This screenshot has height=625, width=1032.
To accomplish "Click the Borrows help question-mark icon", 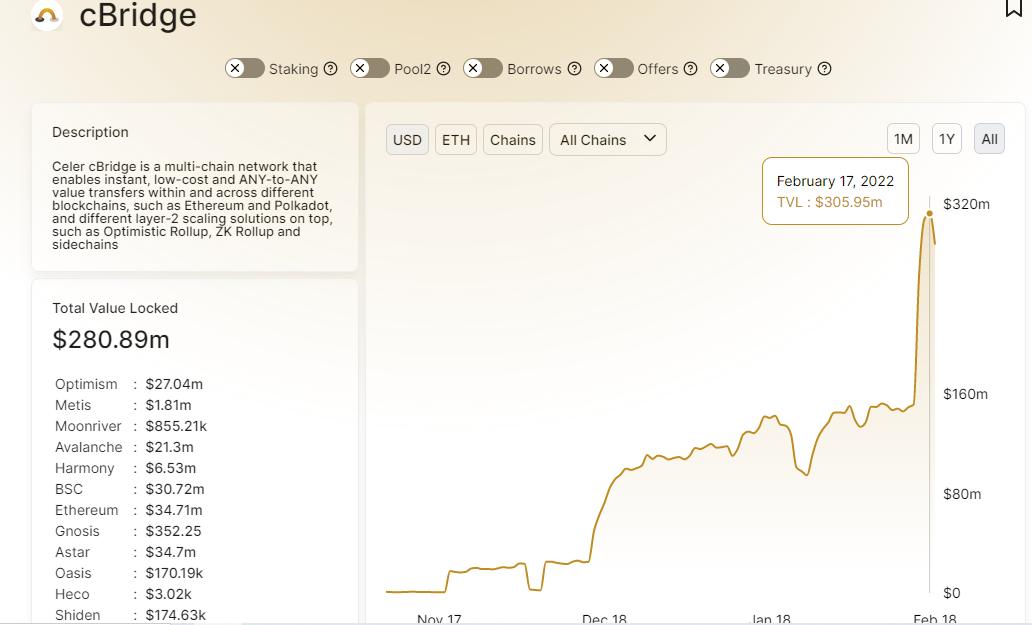I will point(574,69).
